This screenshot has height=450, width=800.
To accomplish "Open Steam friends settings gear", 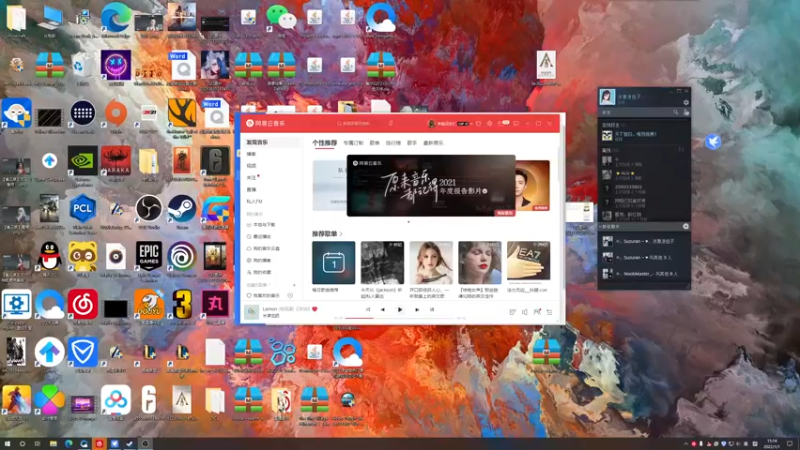I will point(686,103).
